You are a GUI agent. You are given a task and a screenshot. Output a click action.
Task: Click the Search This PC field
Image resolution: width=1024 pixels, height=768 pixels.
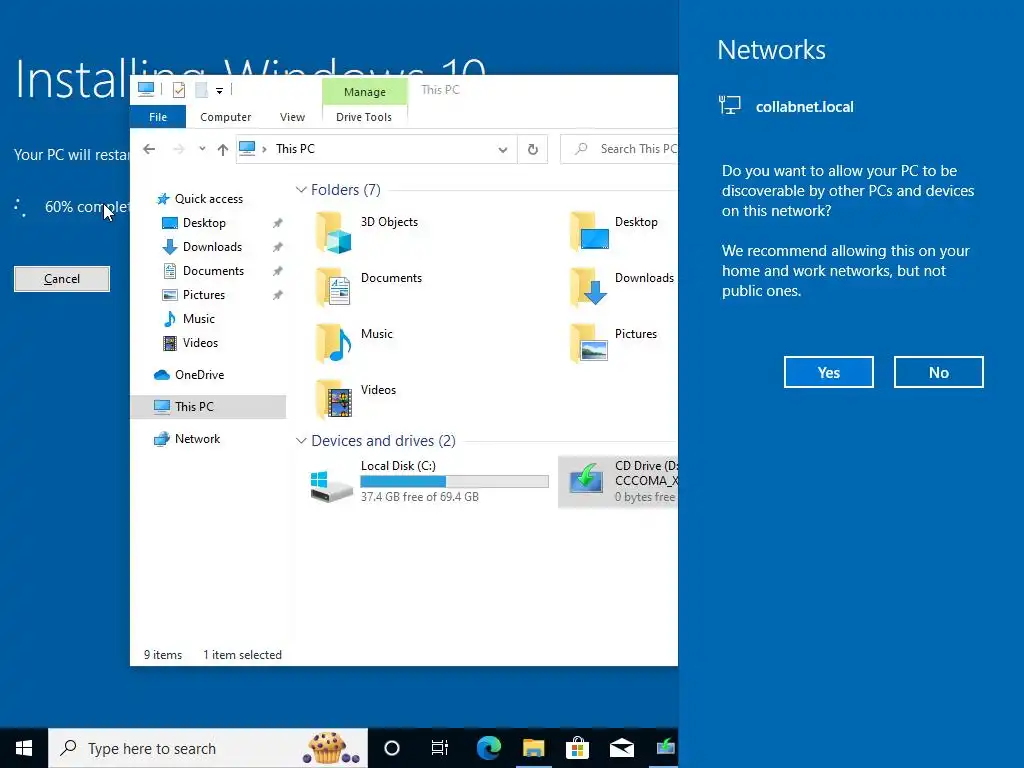620,150
